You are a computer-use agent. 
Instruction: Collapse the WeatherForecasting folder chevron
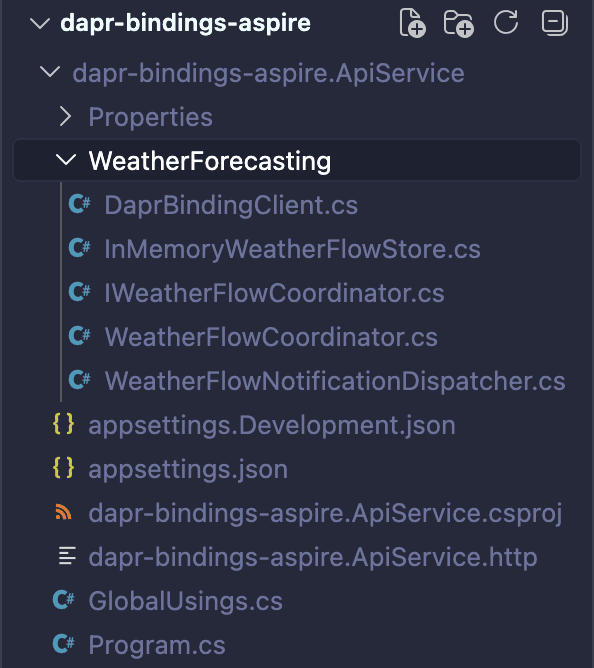pos(66,160)
